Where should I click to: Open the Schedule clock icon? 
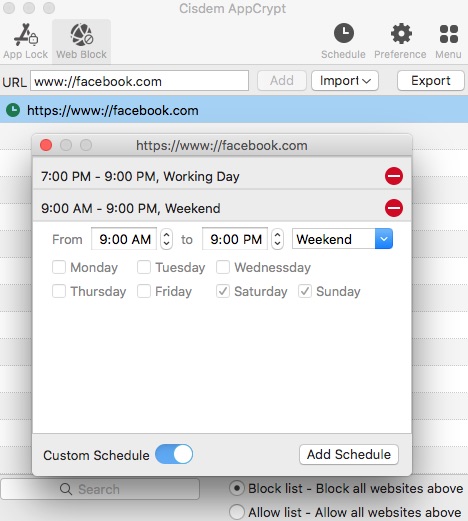344,33
